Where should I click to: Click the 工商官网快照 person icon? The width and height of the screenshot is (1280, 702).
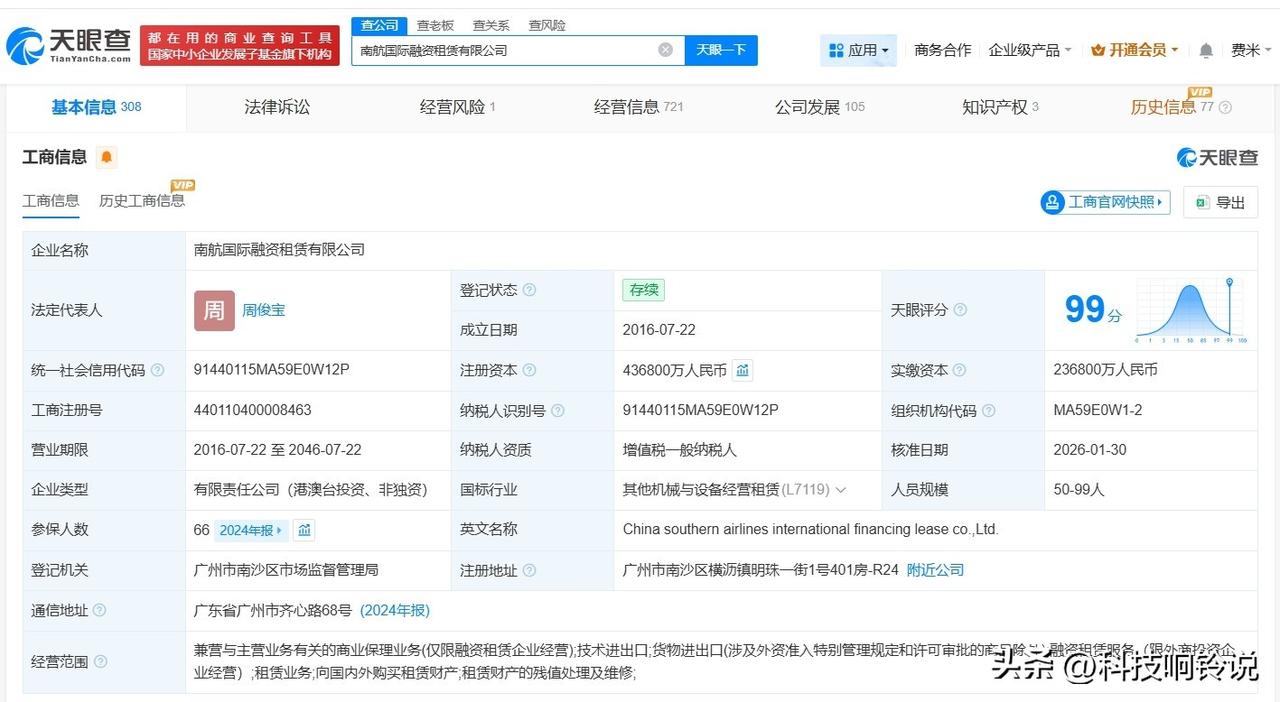pos(1053,202)
